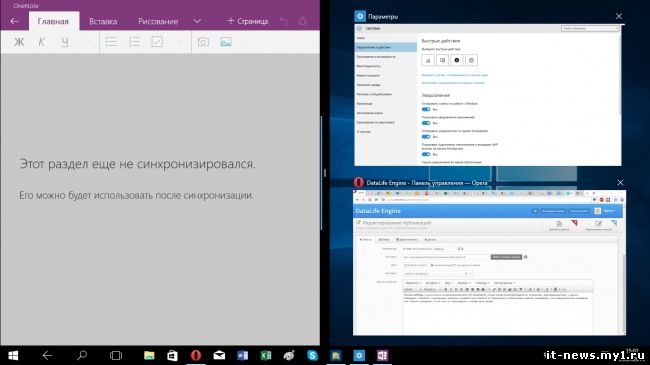Screen dimensions: 650x365
Task: Toggle Windows tips notifications switch
Action: point(426,110)
